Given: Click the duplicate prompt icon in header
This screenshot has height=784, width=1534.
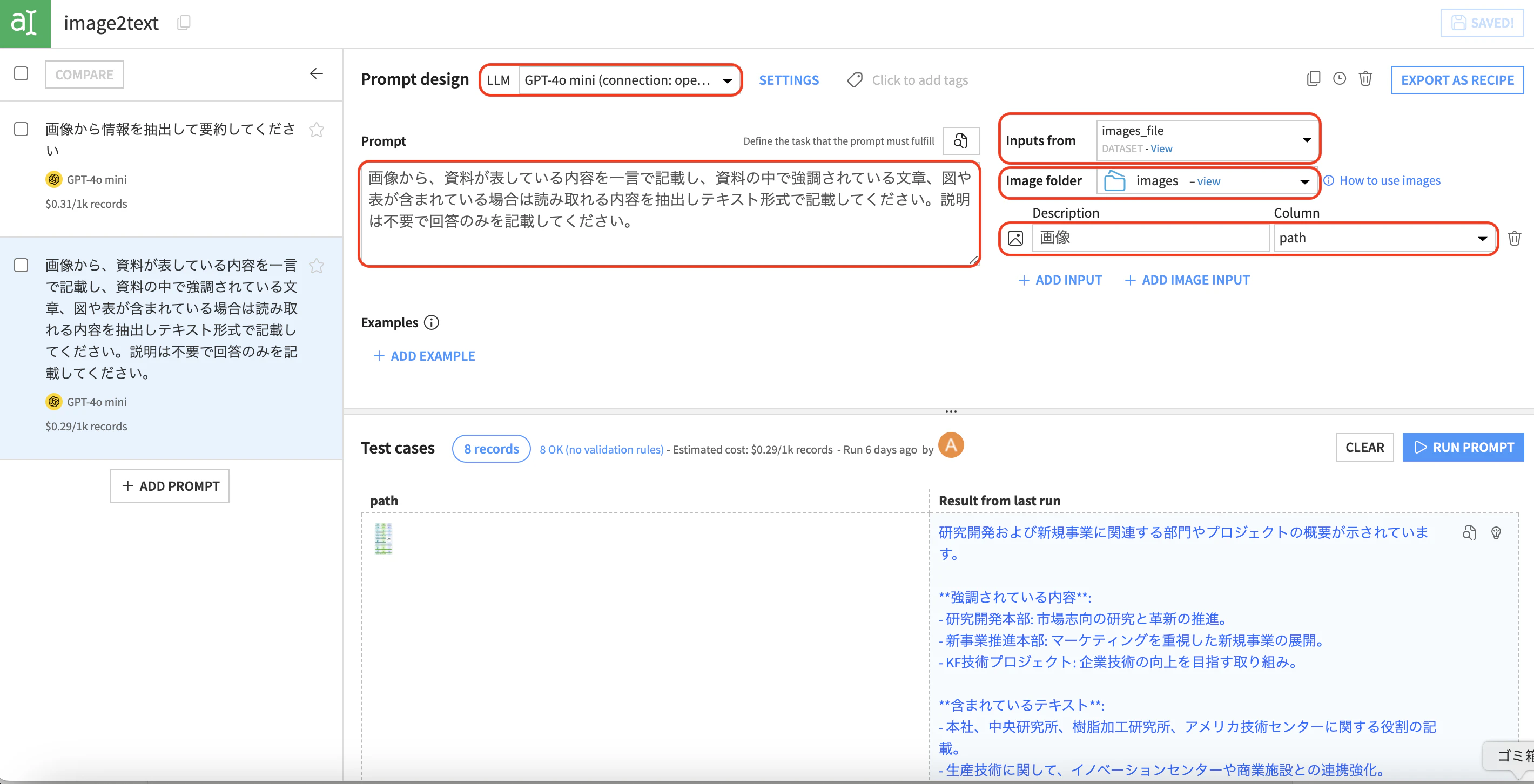Looking at the screenshot, I should tap(1313, 79).
